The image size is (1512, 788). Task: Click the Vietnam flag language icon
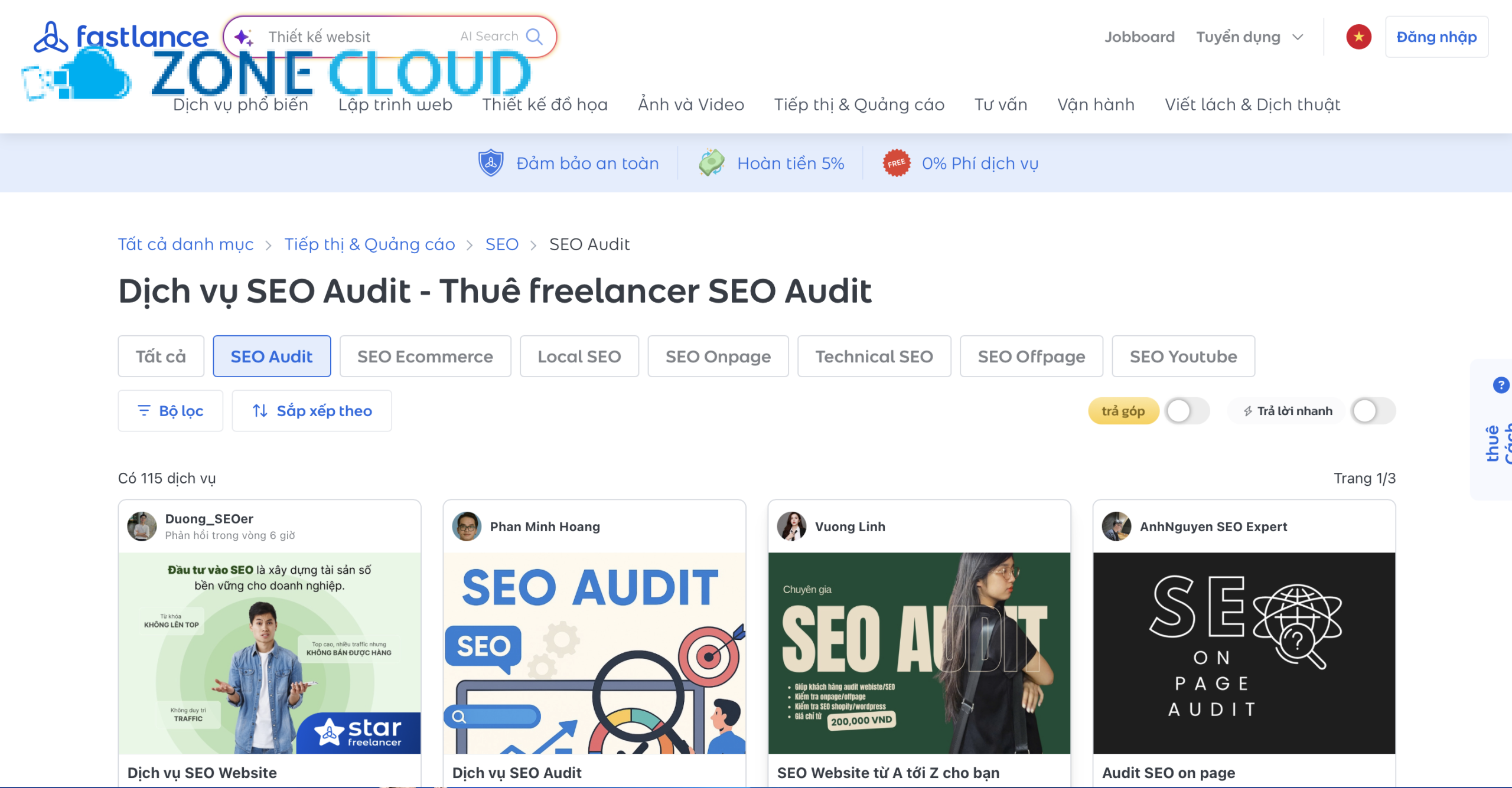pyautogui.click(x=1358, y=37)
